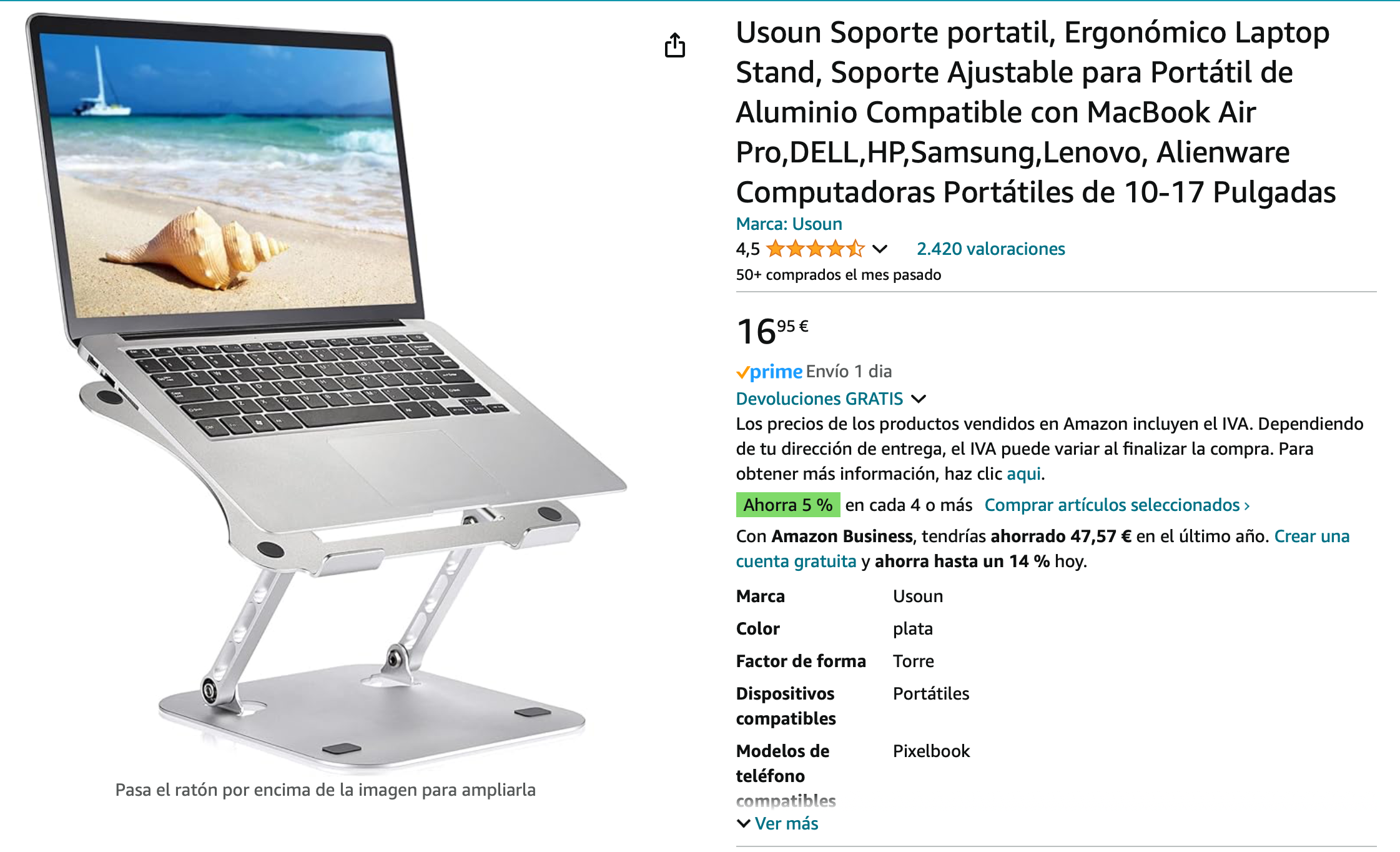Click the product title text
The height and width of the screenshot is (852, 1400).
click(x=1036, y=112)
